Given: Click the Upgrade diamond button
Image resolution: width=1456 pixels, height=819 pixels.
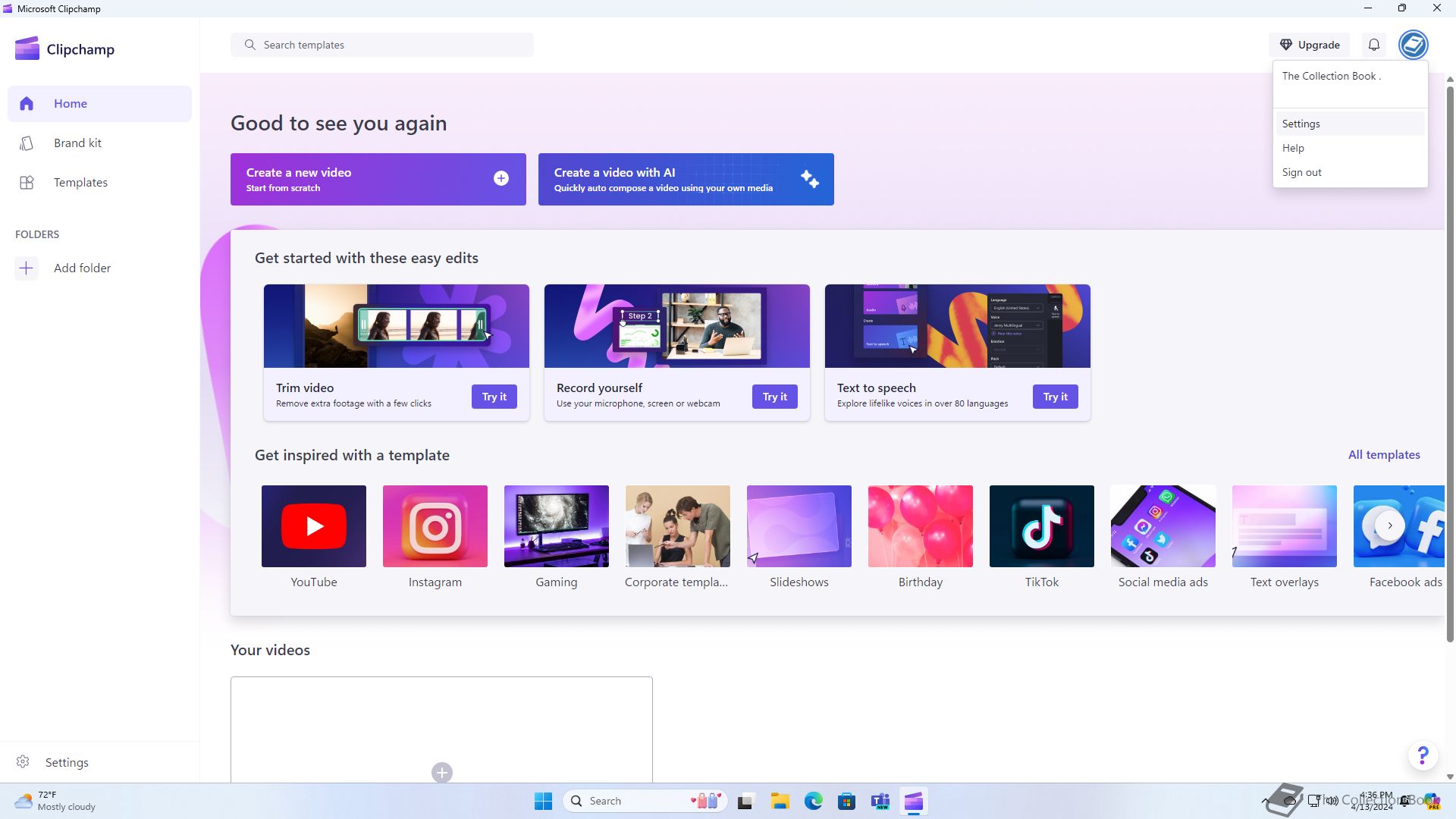Looking at the screenshot, I should click(x=1310, y=45).
